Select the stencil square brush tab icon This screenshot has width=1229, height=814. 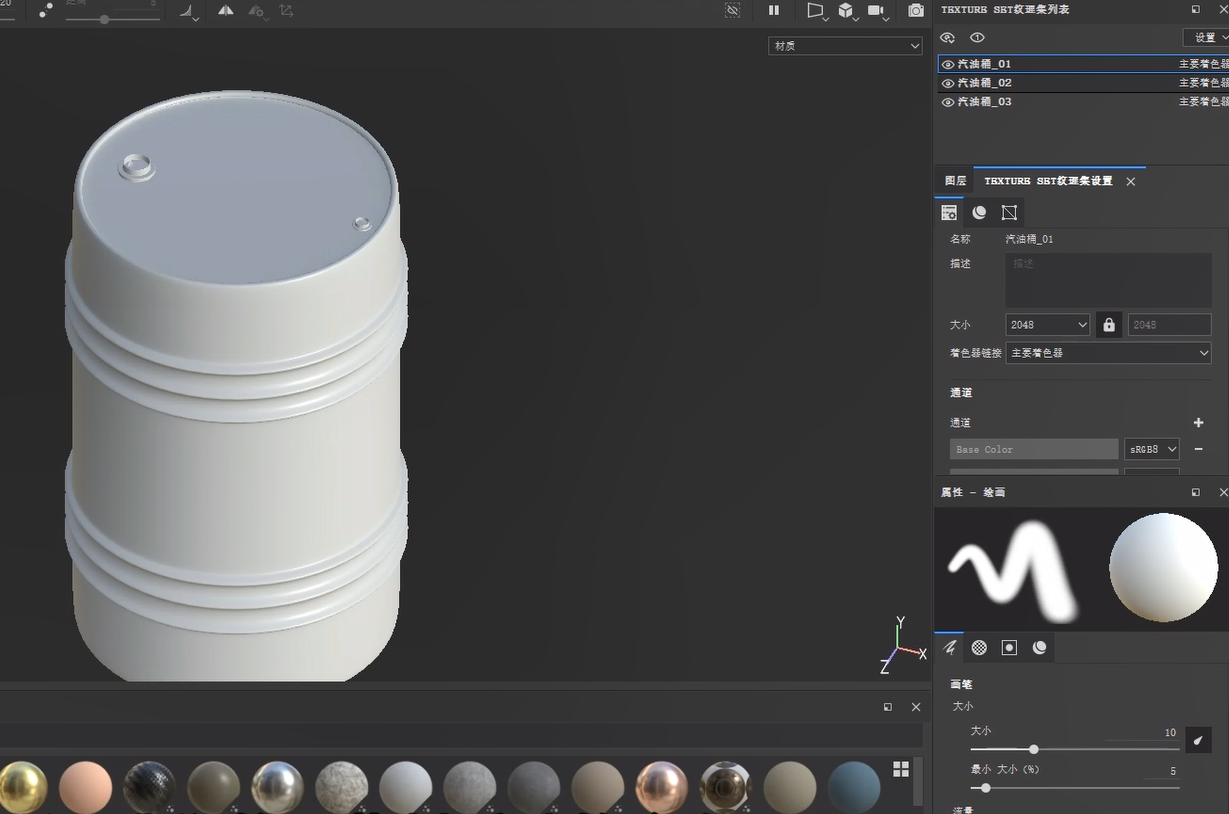pyautogui.click(x=1009, y=648)
